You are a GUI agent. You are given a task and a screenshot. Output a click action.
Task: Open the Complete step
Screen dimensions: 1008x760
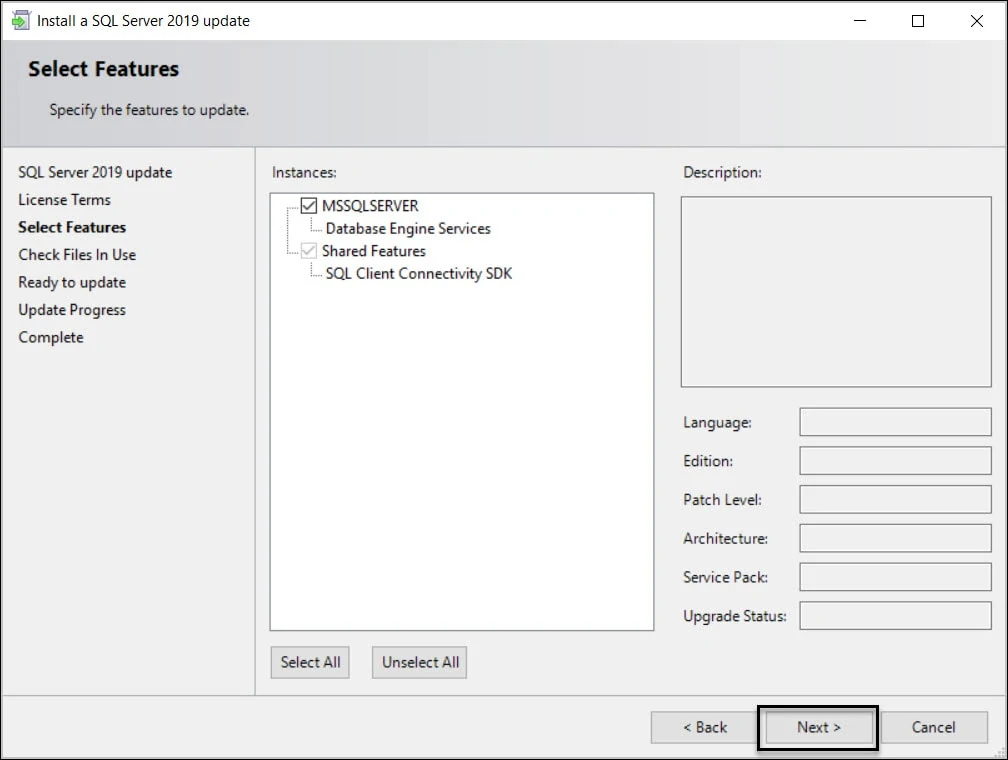[x=51, y=338]
